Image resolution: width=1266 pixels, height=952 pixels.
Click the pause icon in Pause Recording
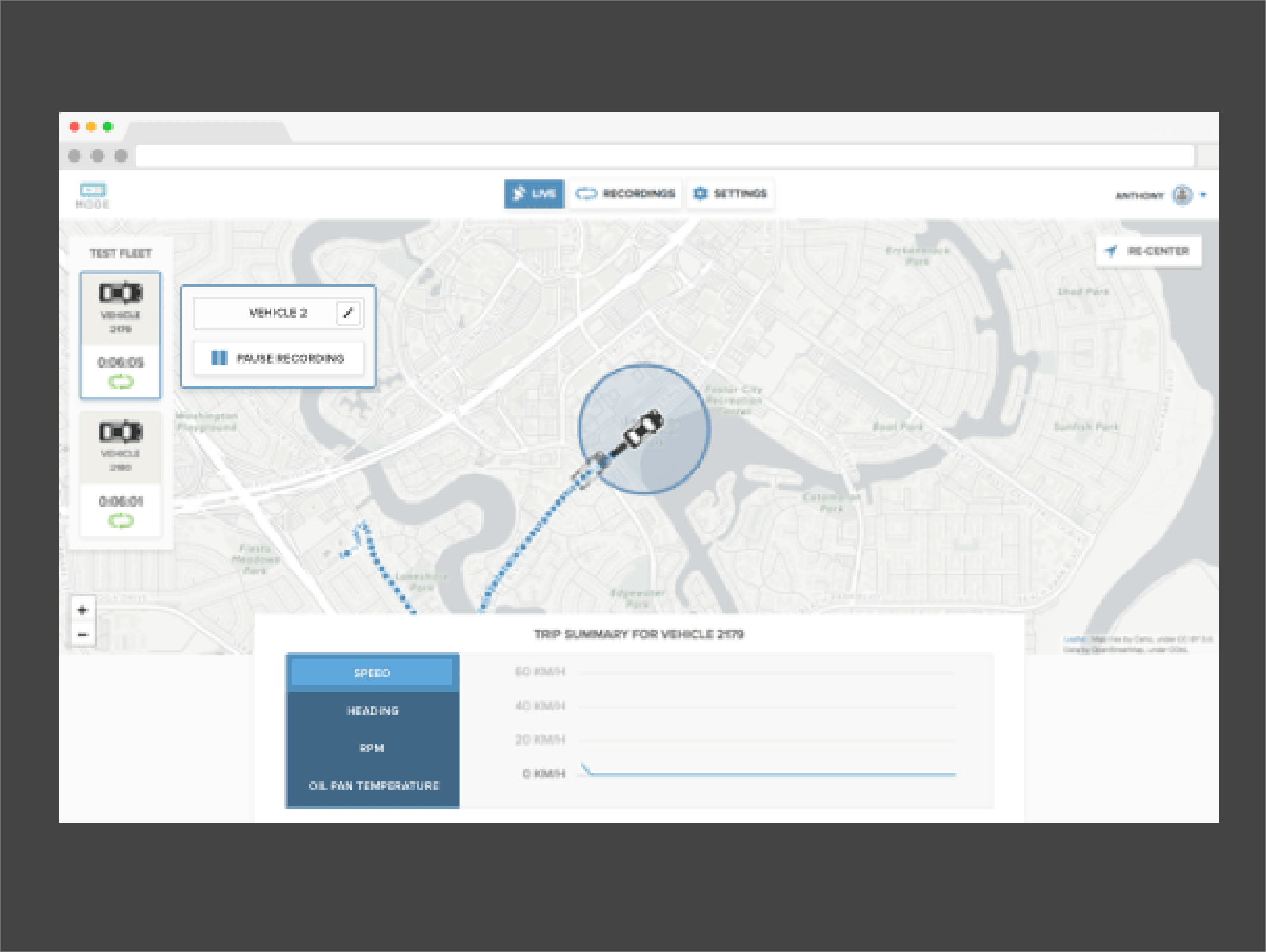tap(219, 358)
